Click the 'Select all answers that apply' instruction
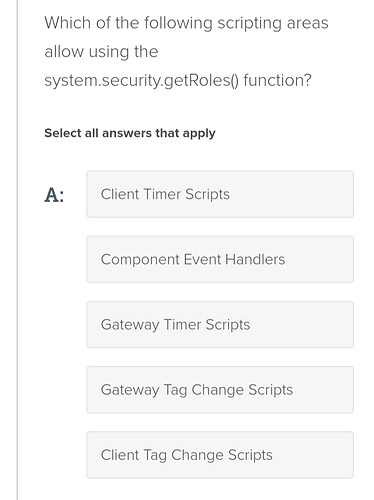 click(130, 133)
